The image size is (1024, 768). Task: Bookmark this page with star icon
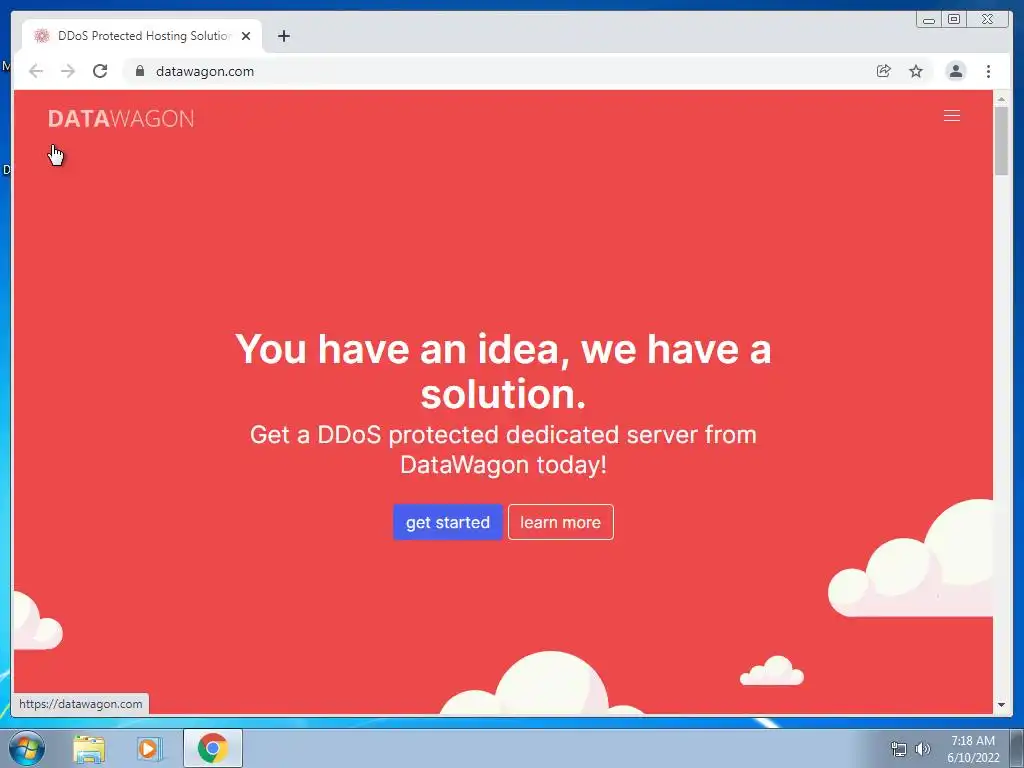click(916, 71)
